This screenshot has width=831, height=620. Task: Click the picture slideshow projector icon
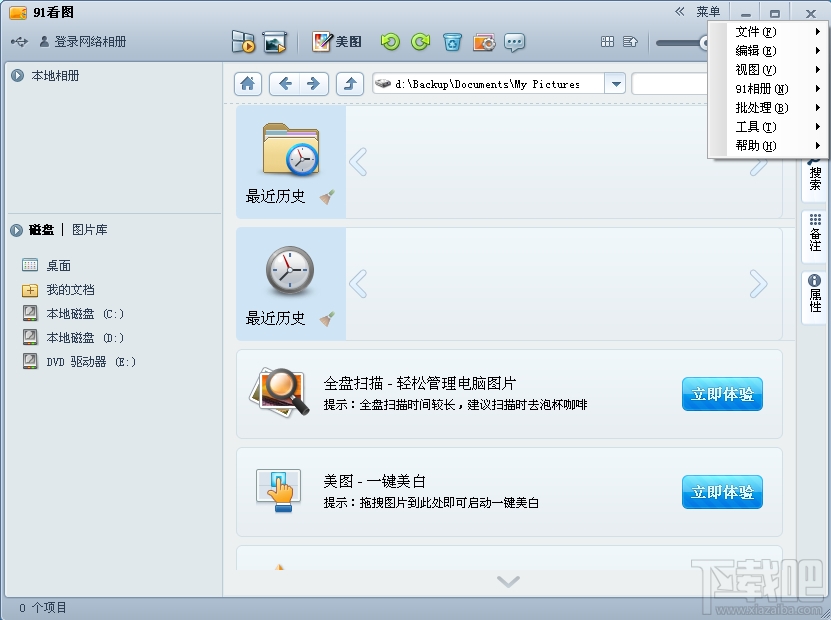click(275, 42)
